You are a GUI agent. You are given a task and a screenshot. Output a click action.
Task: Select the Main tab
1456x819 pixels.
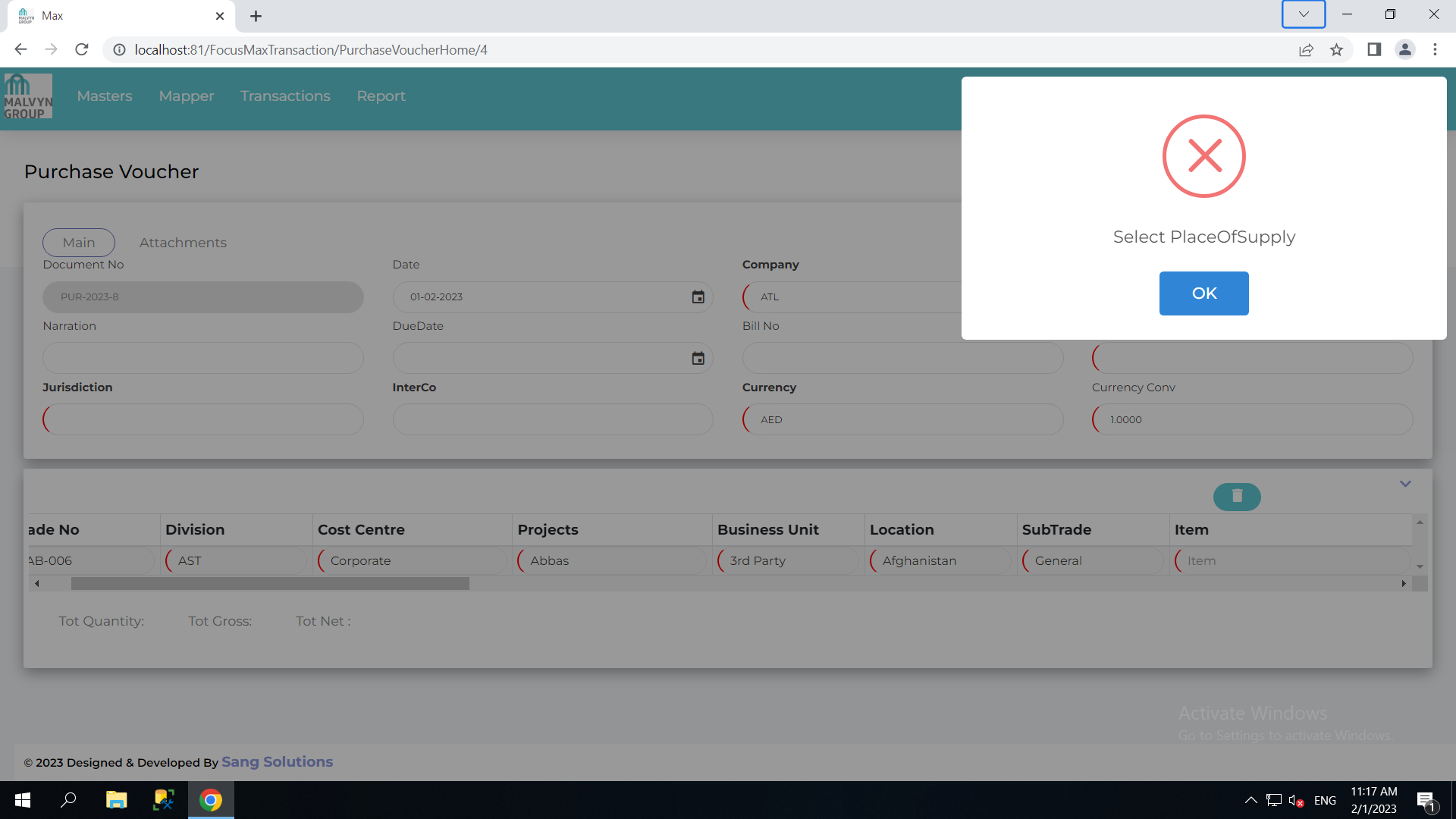(x=79, y=243)
